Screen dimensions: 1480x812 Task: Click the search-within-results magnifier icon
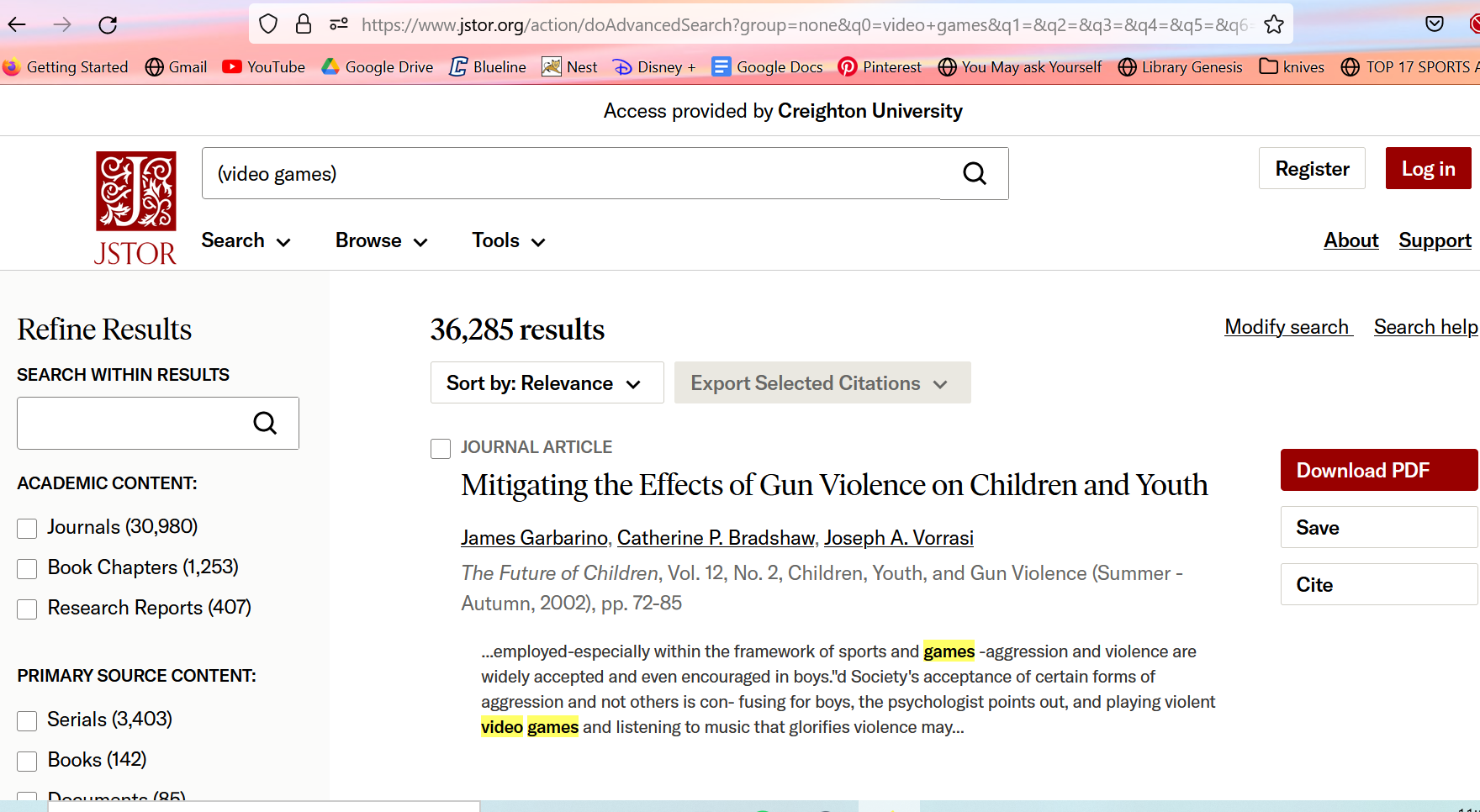(x=265, y=423)
